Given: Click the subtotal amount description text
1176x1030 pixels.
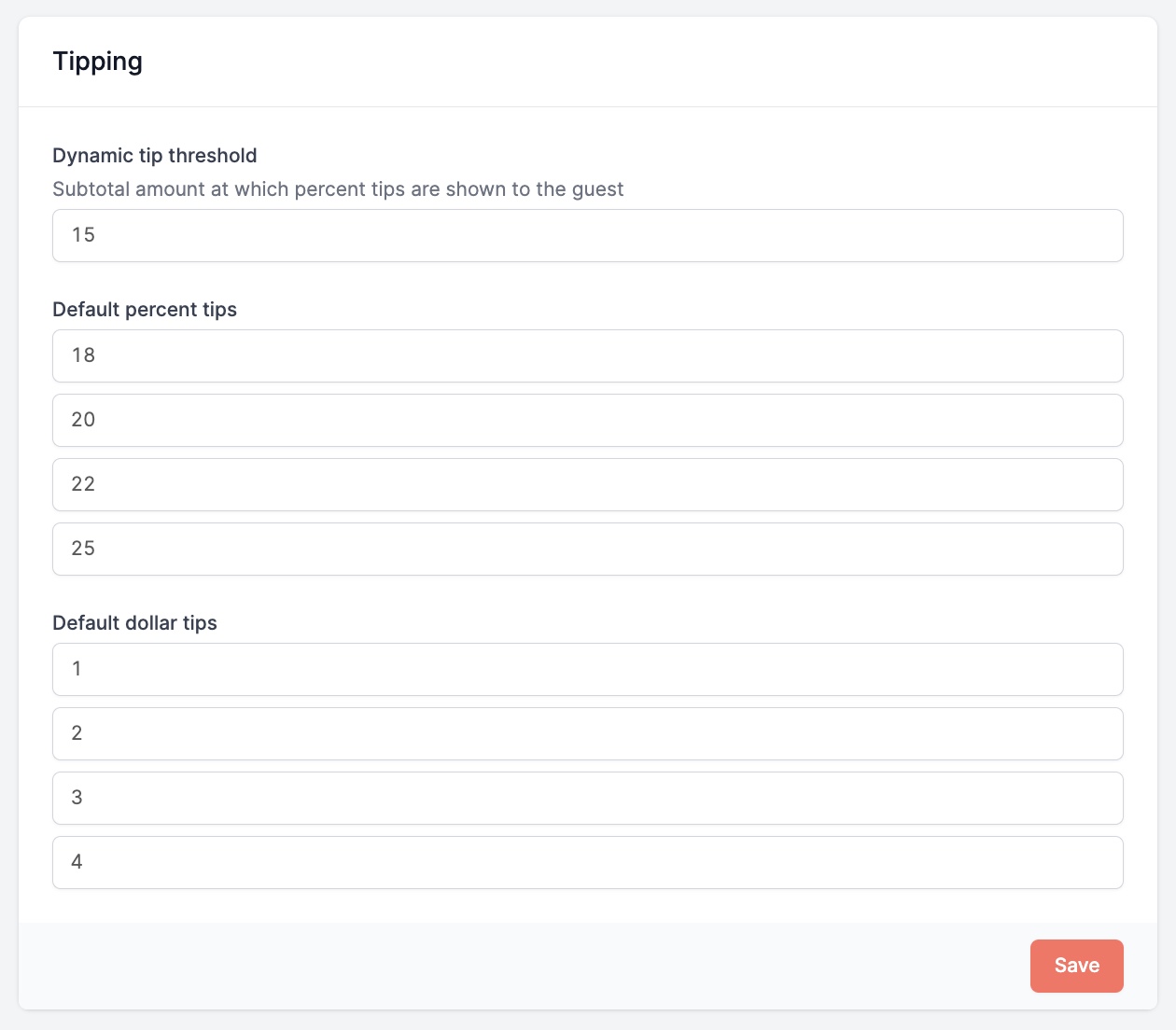Looking at the screenshot, I should click(x=338, y=189).
